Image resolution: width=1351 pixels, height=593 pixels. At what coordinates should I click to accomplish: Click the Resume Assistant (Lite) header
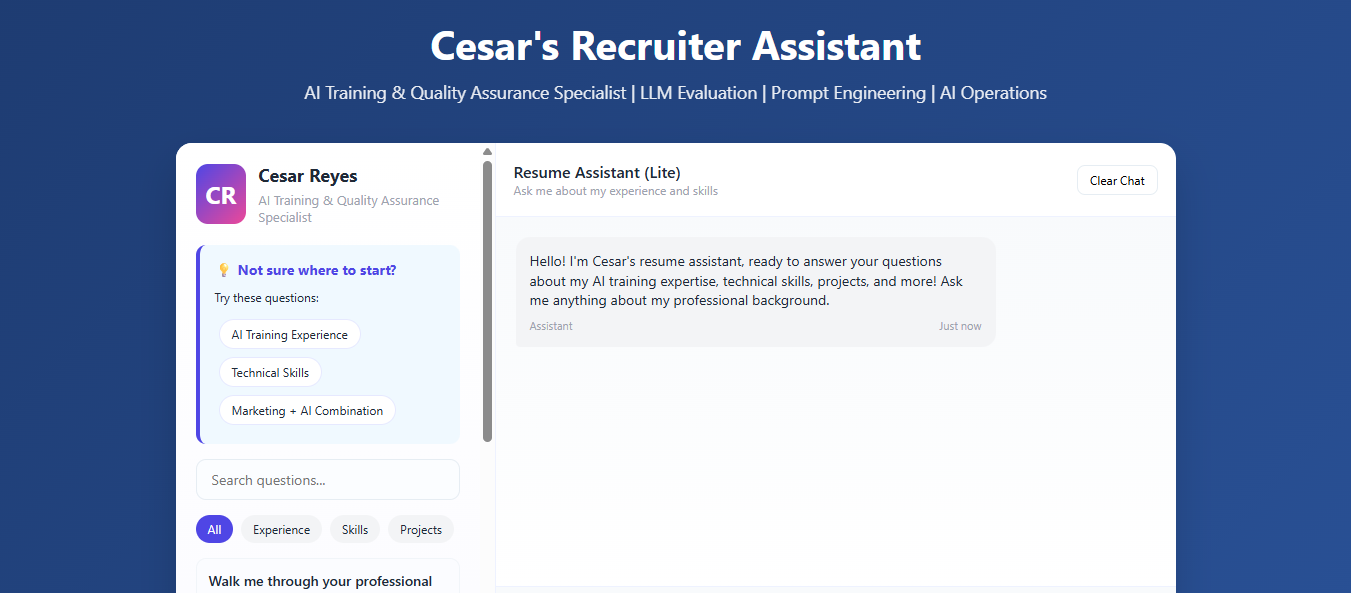click(596, 172)
